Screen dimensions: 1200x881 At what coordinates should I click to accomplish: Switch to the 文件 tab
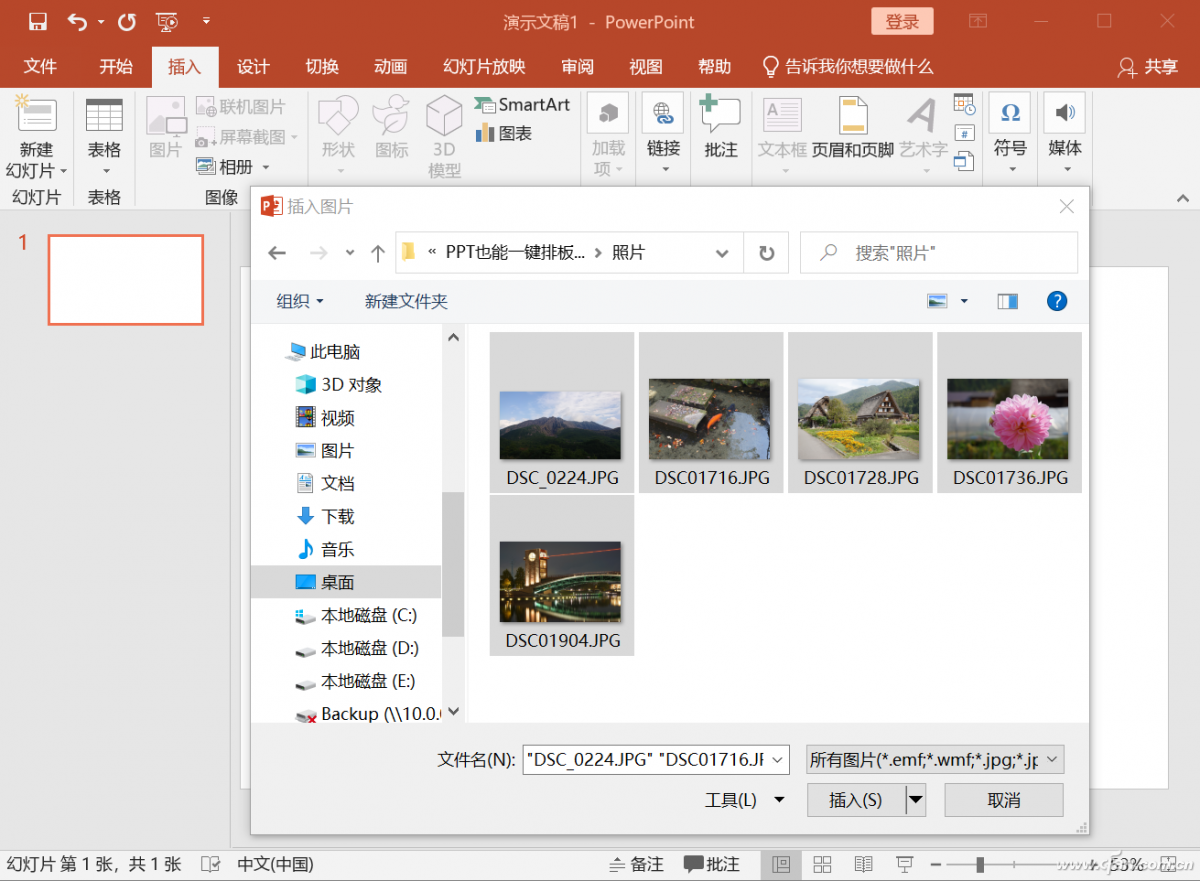pos(40,67)
